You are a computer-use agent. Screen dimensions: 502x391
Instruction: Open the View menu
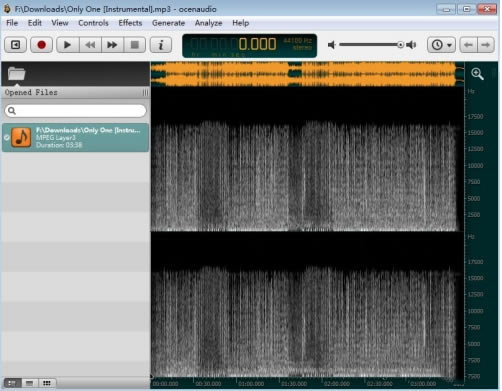point(60,23)
